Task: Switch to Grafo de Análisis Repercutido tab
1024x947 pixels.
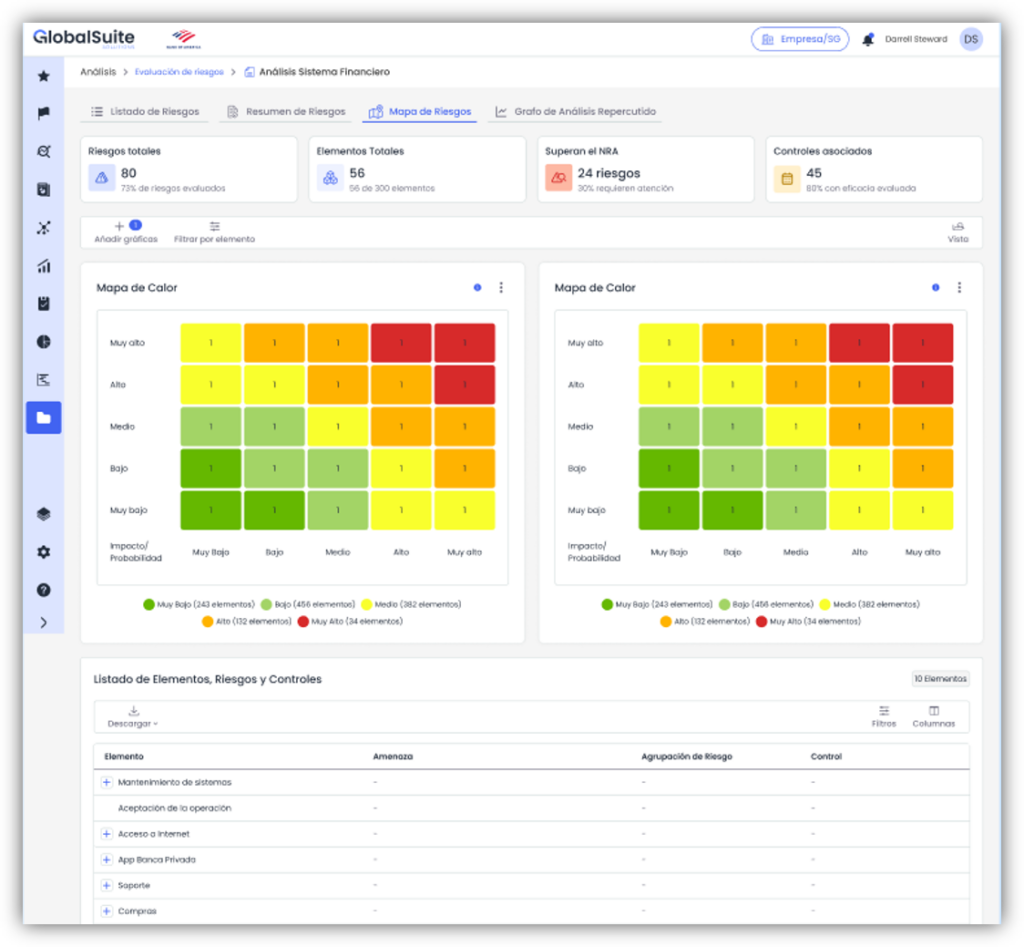Action: [x=576, y=112]
